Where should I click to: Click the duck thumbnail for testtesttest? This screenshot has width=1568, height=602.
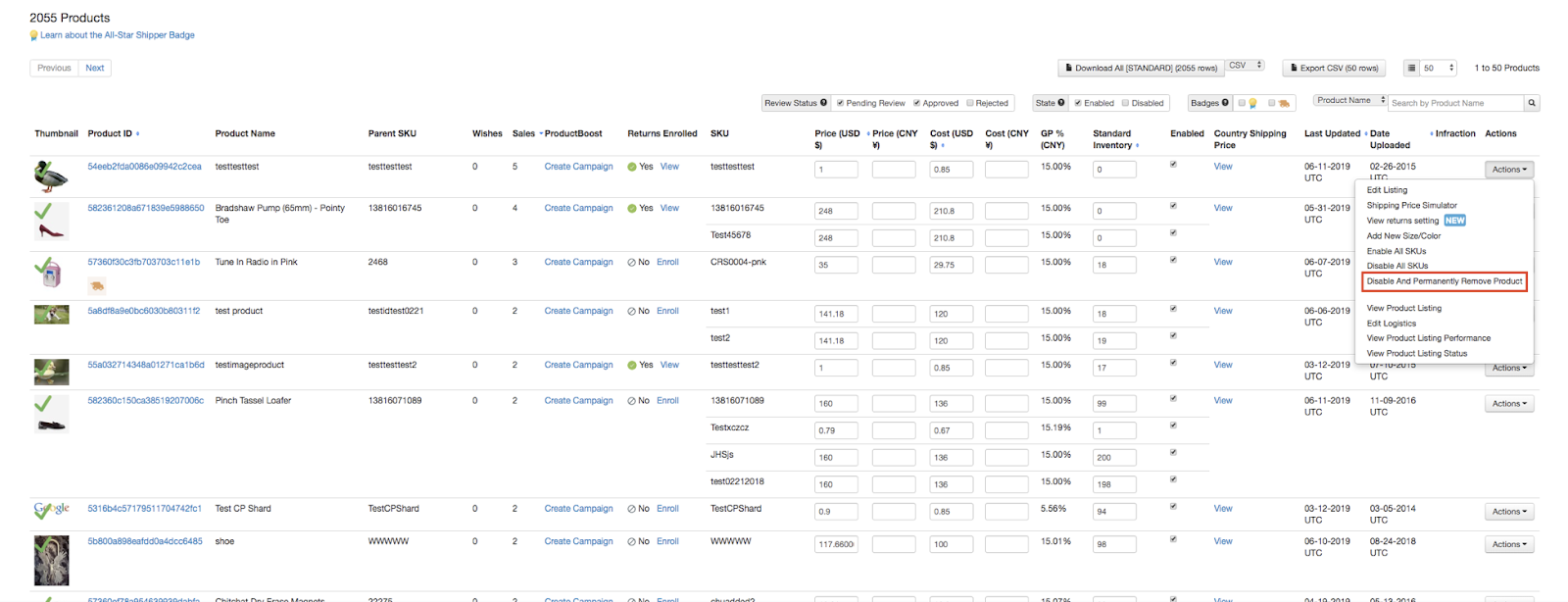click(x=51, y=176)
